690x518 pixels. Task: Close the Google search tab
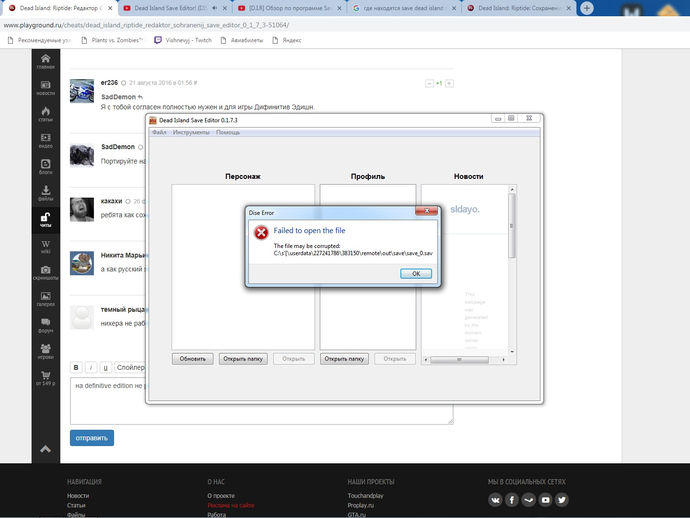pyautogui.click(x=454, y=8)
